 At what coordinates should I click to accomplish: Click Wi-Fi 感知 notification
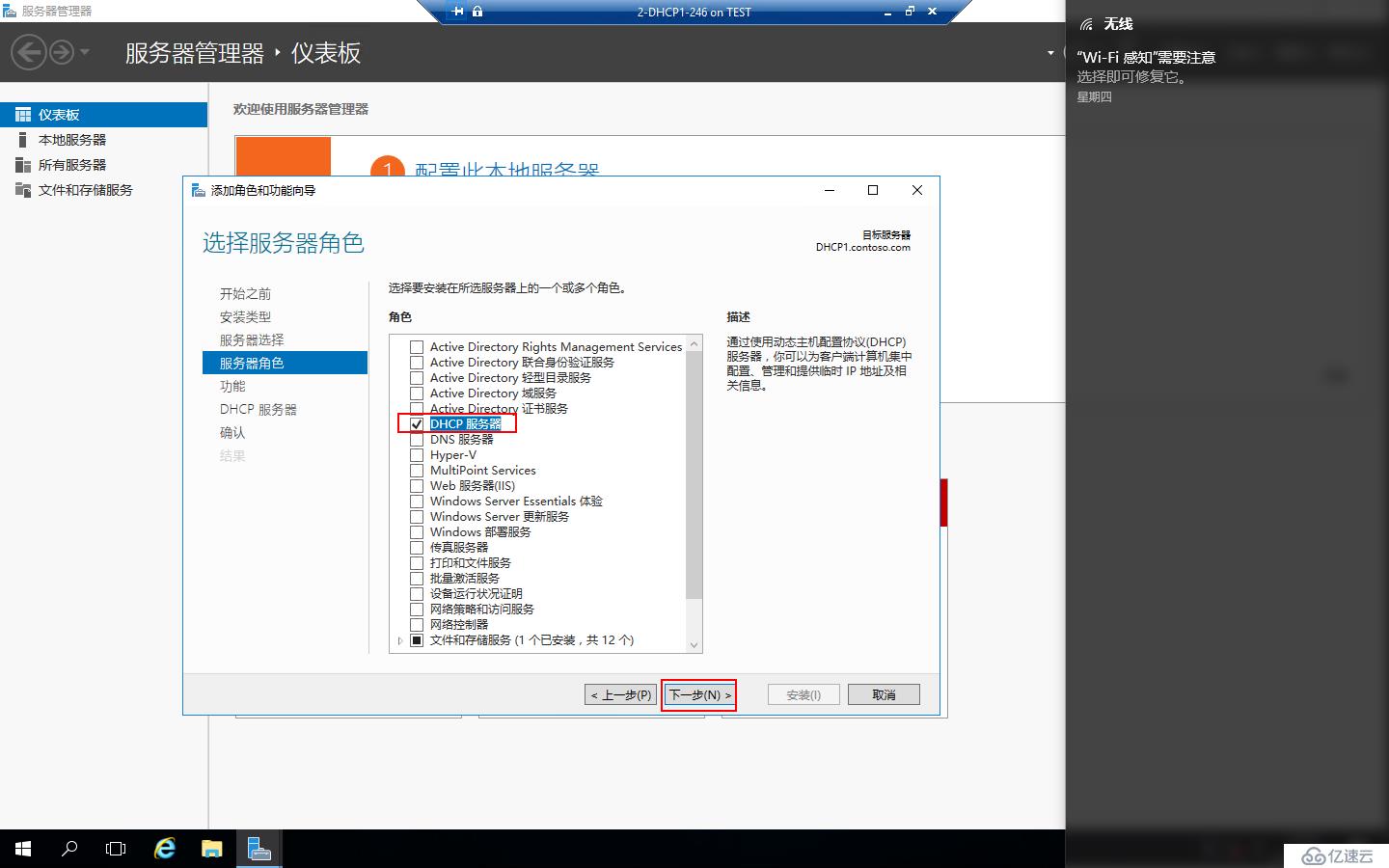point(1227,76)
